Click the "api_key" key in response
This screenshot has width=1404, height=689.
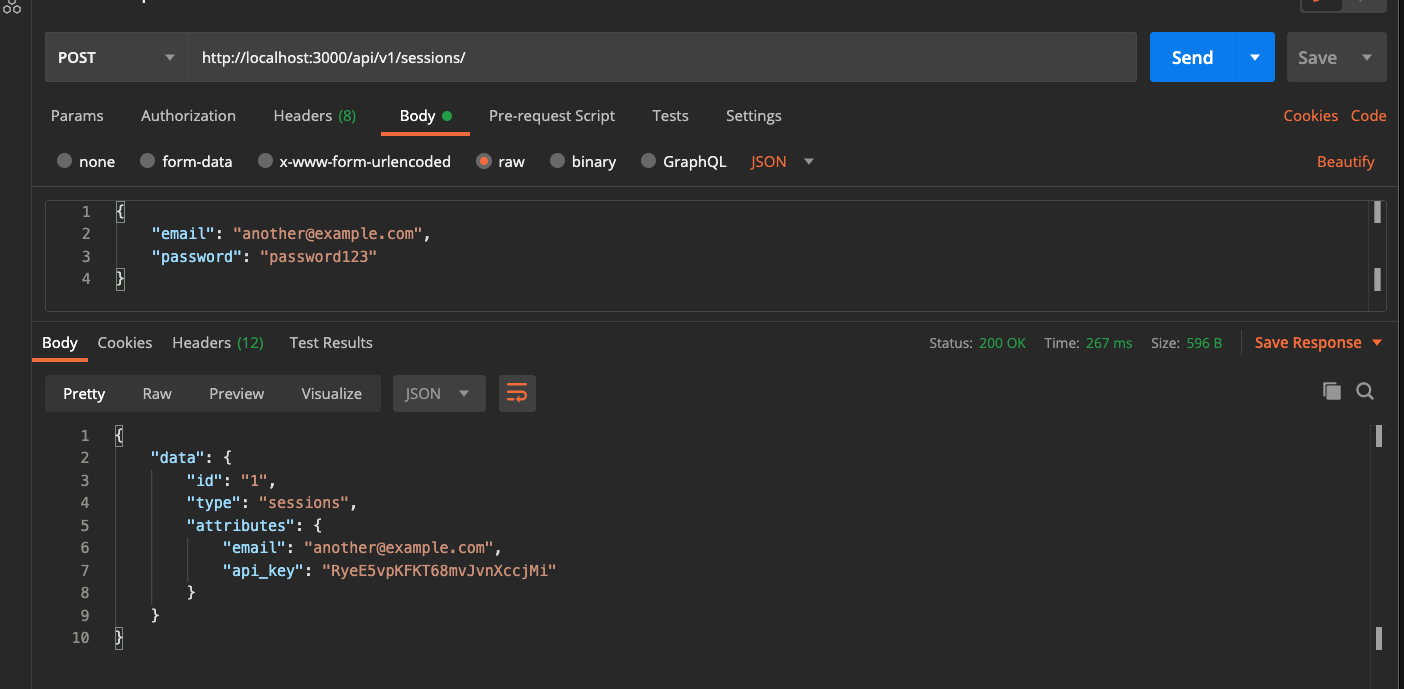[x=262, y=570]
